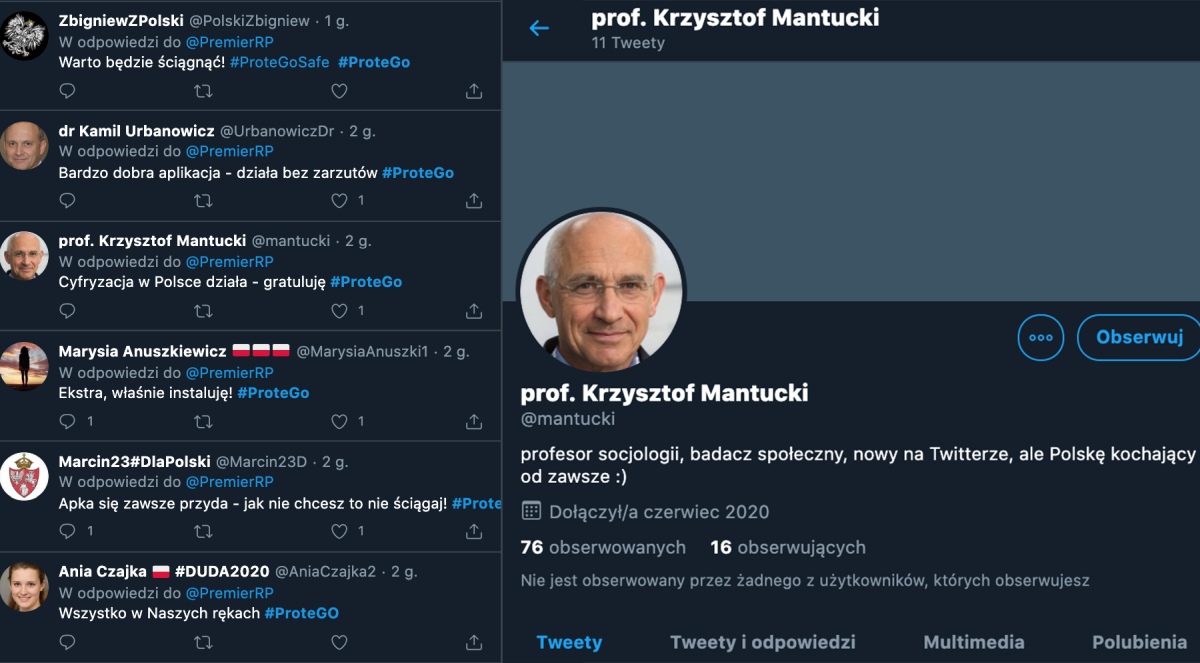Viewport: 1200px width, 663px height.
Task: Click the Obserwuj follow button
Action: click(x=1140, y=337)
